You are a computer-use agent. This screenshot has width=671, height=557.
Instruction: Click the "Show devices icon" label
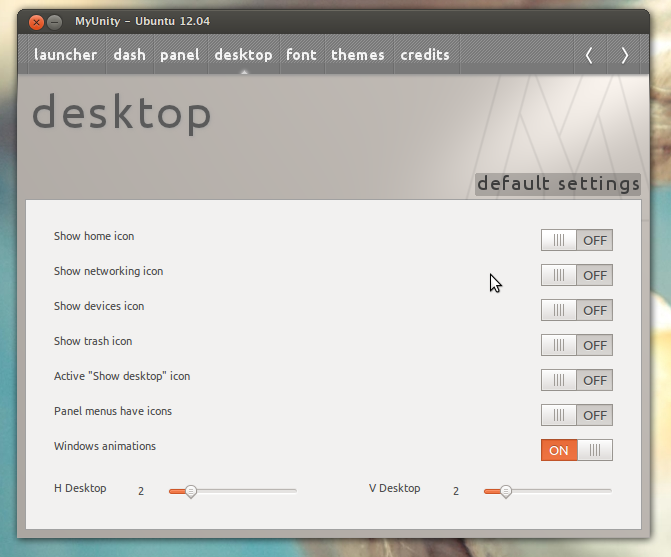99,306
